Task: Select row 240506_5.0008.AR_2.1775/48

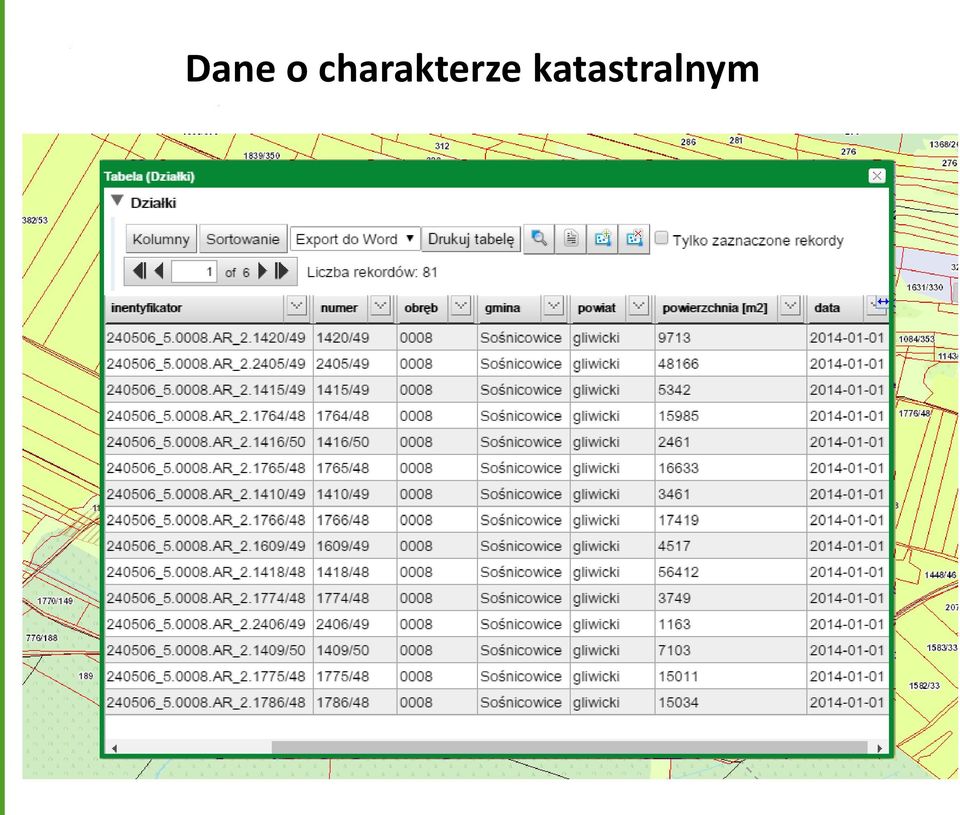Action: (497, 677)
